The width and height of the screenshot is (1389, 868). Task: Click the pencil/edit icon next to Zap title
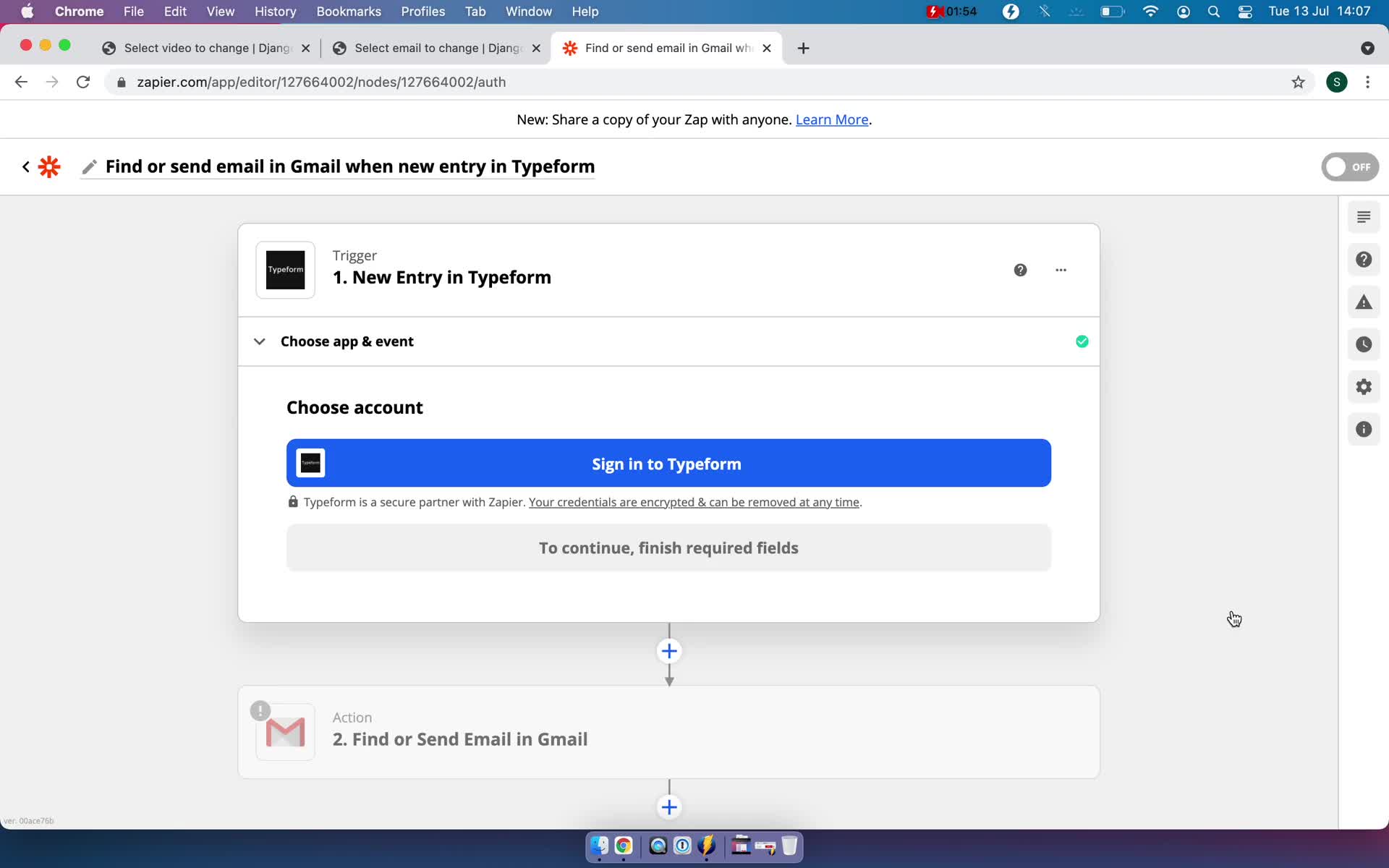pyautogui.click(x=90, y=166)
